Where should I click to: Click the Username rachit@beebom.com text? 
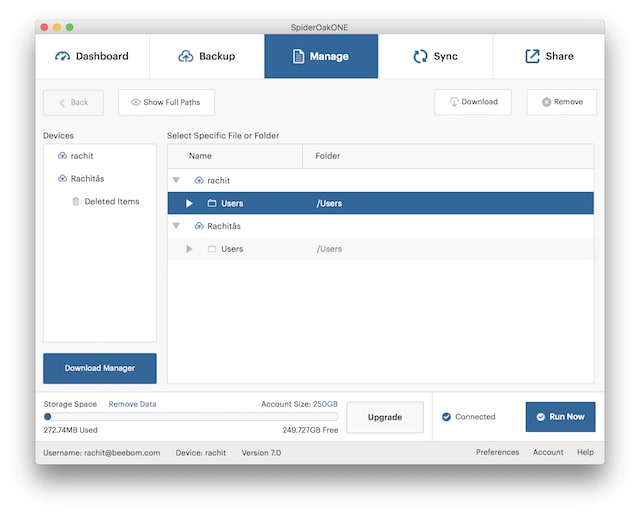coord(102,453)
